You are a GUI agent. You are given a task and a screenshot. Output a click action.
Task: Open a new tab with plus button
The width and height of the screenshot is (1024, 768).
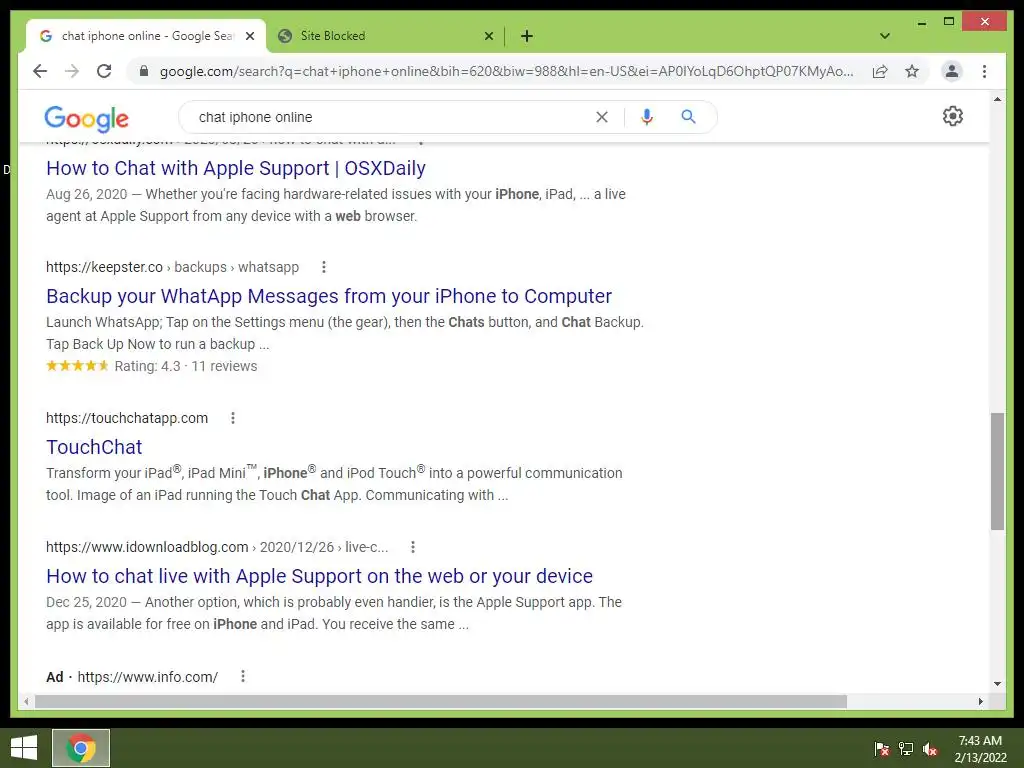tap(527, 37)
